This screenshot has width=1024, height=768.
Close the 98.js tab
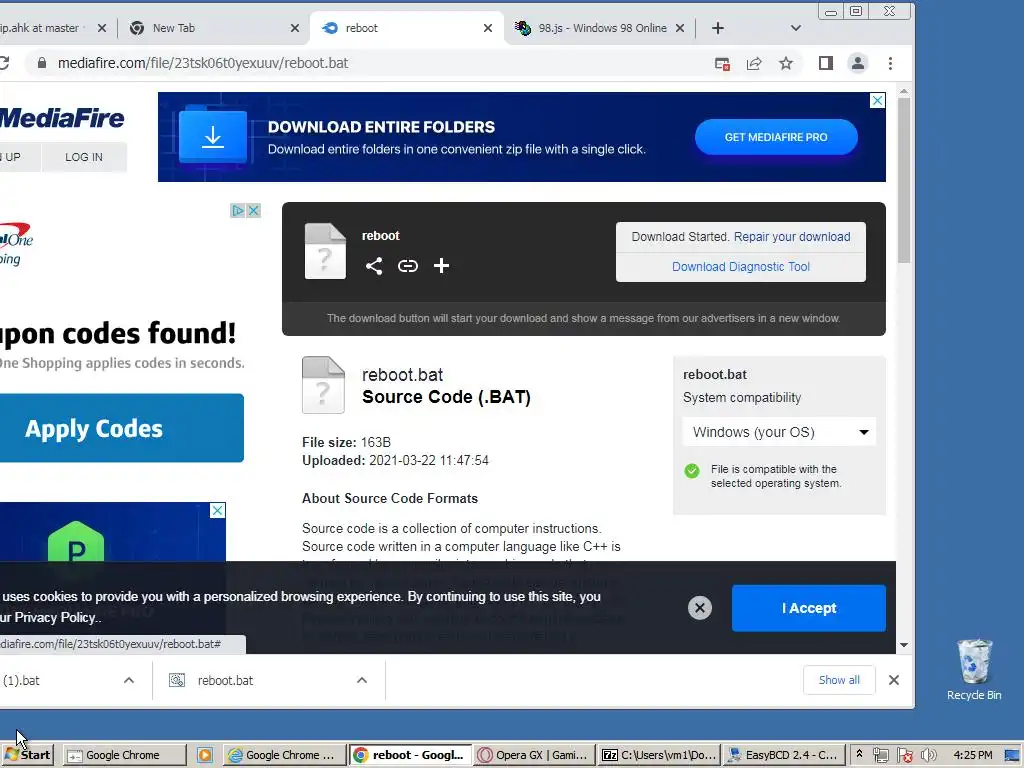680,28
